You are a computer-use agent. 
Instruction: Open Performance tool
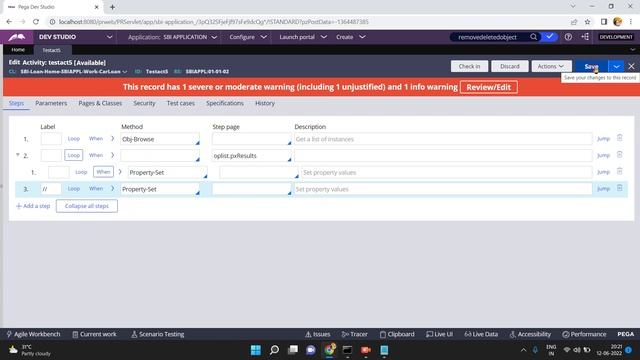[584, 334]
